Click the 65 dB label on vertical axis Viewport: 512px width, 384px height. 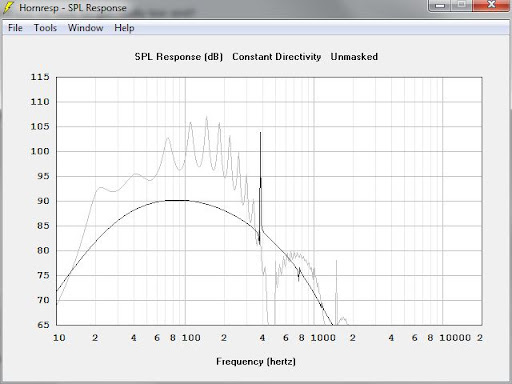(43, 325)
